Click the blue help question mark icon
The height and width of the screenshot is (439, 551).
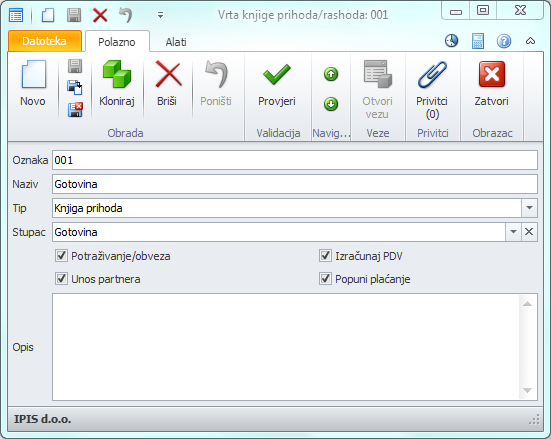coord(504,41)
